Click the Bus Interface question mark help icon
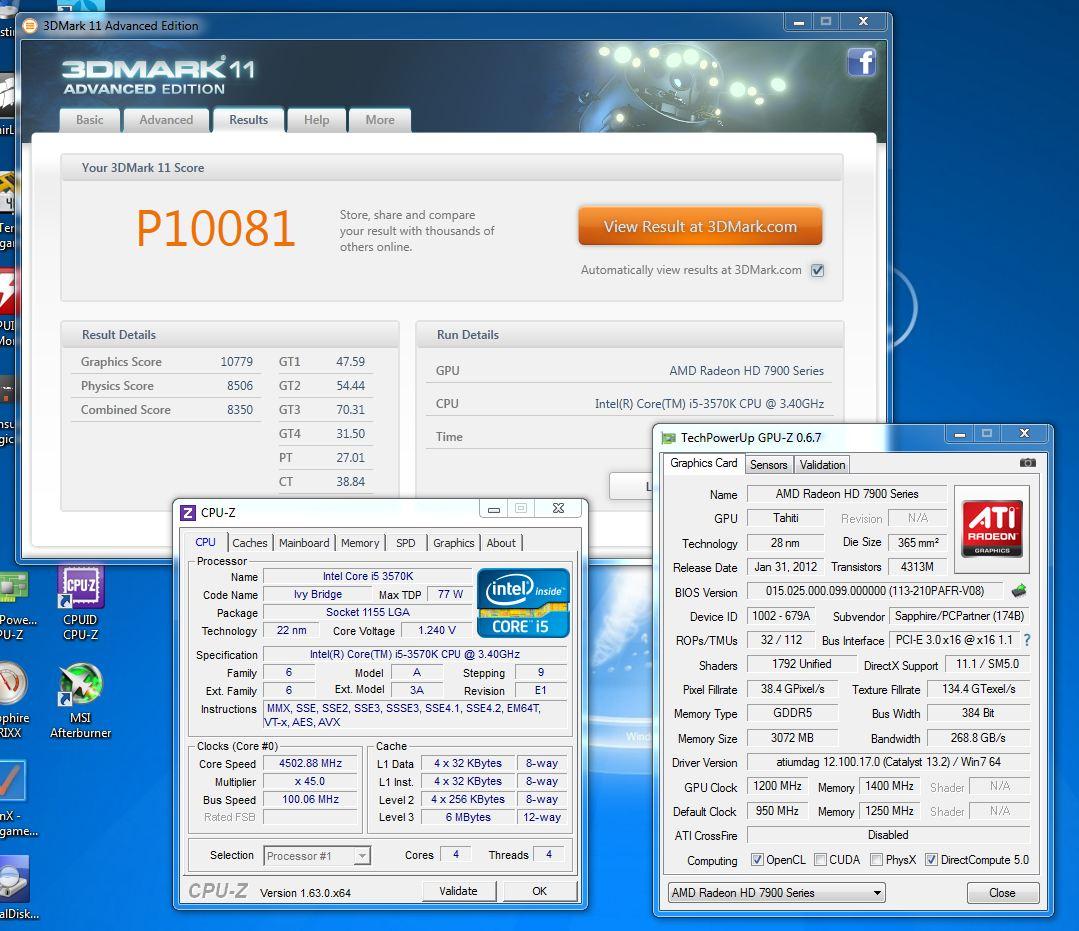 [1027, 640]
